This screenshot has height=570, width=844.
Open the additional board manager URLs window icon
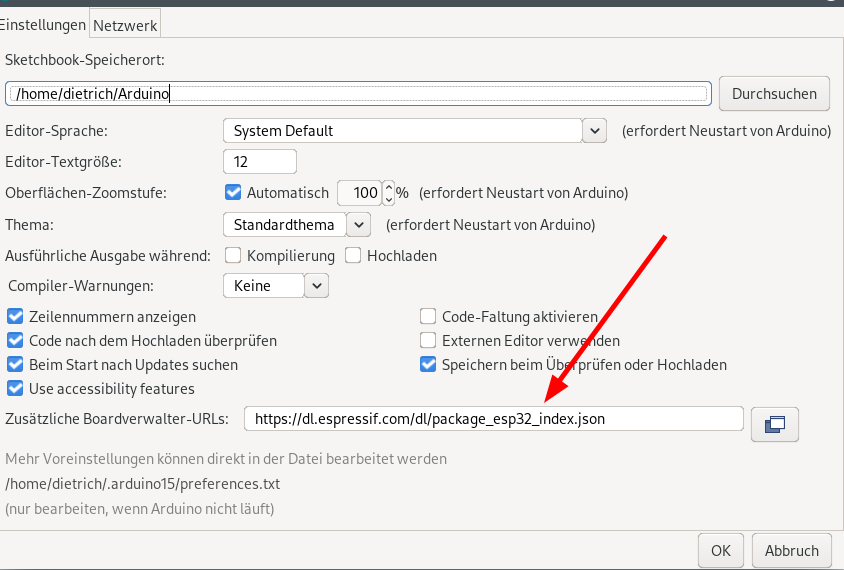pos(775,424)
